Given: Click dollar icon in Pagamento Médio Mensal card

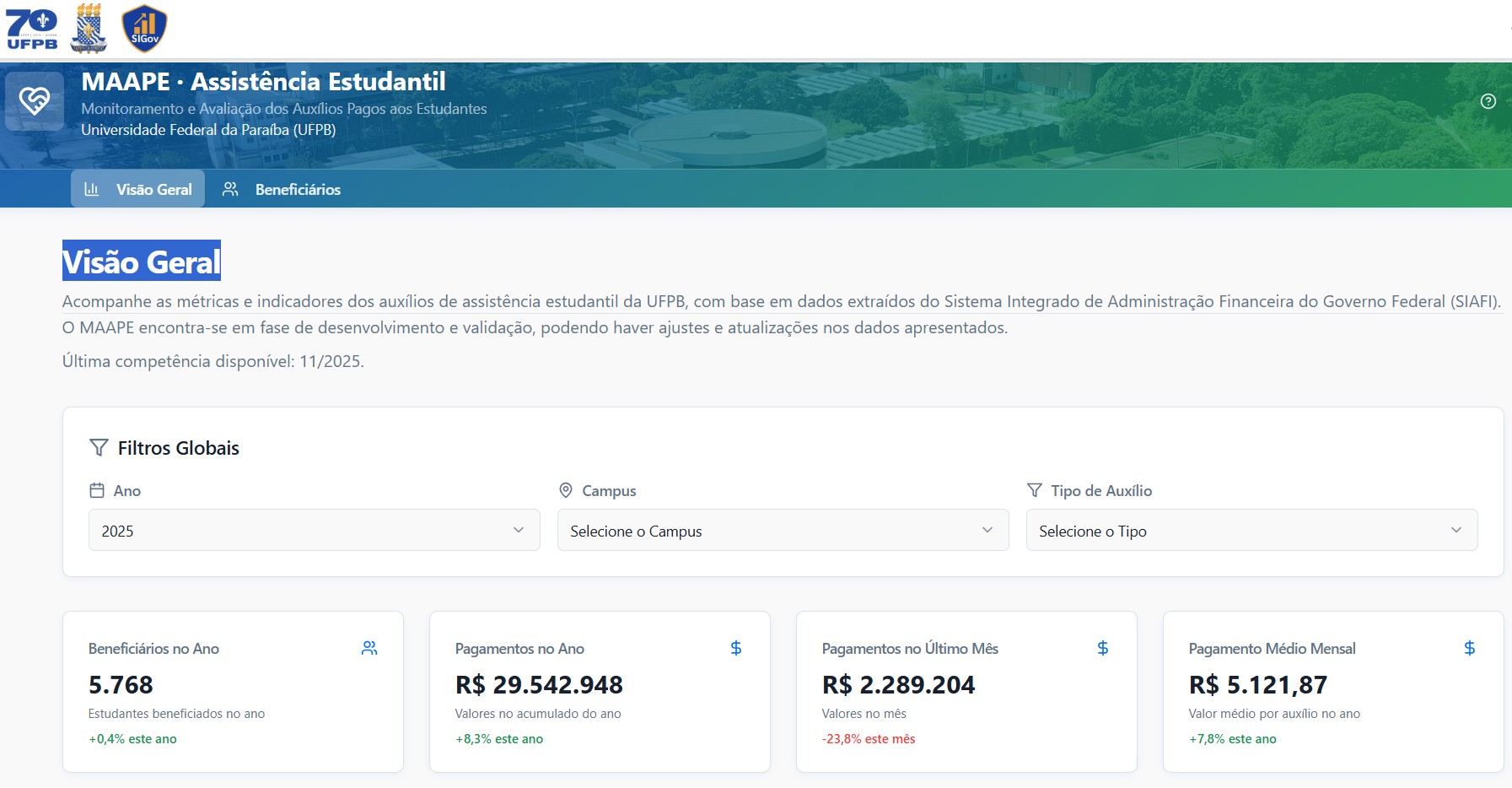Looking at the screenshot, I should 1469,648.
